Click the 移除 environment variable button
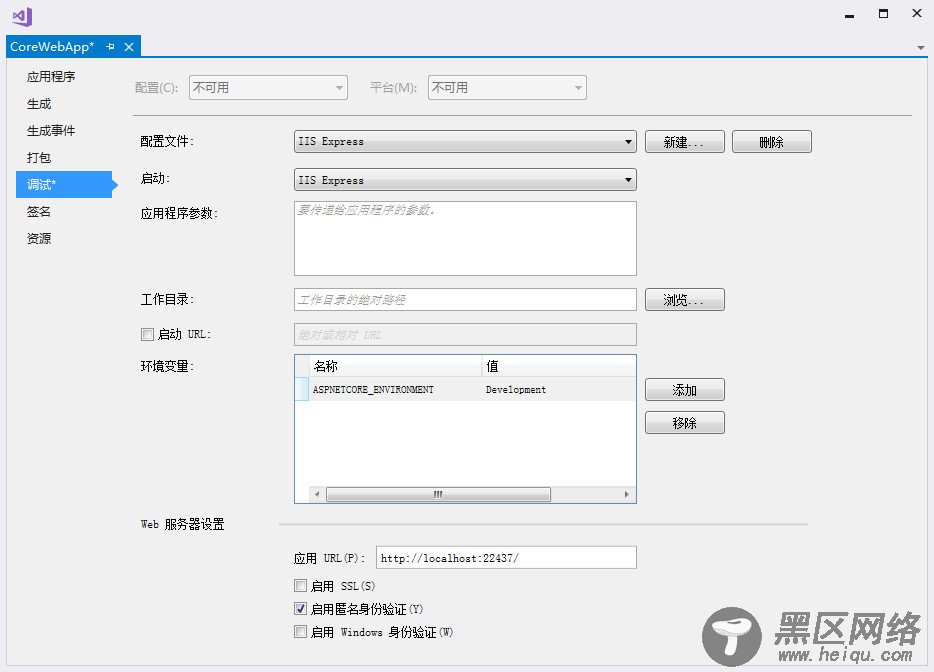 pyautogui.click(x=684, y=422)
